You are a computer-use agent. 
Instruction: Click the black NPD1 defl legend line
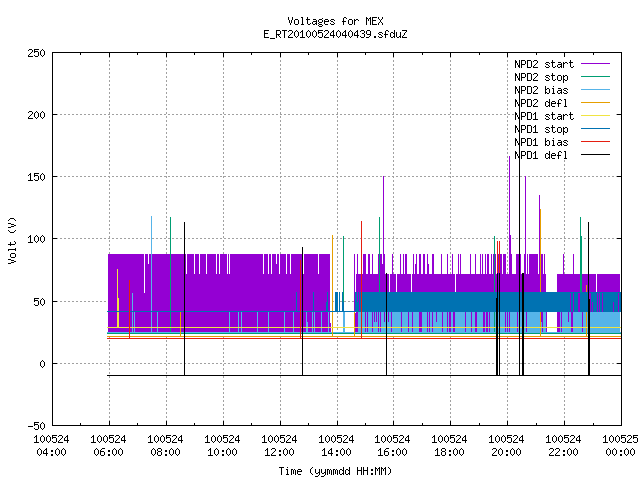tap(596, 155)
